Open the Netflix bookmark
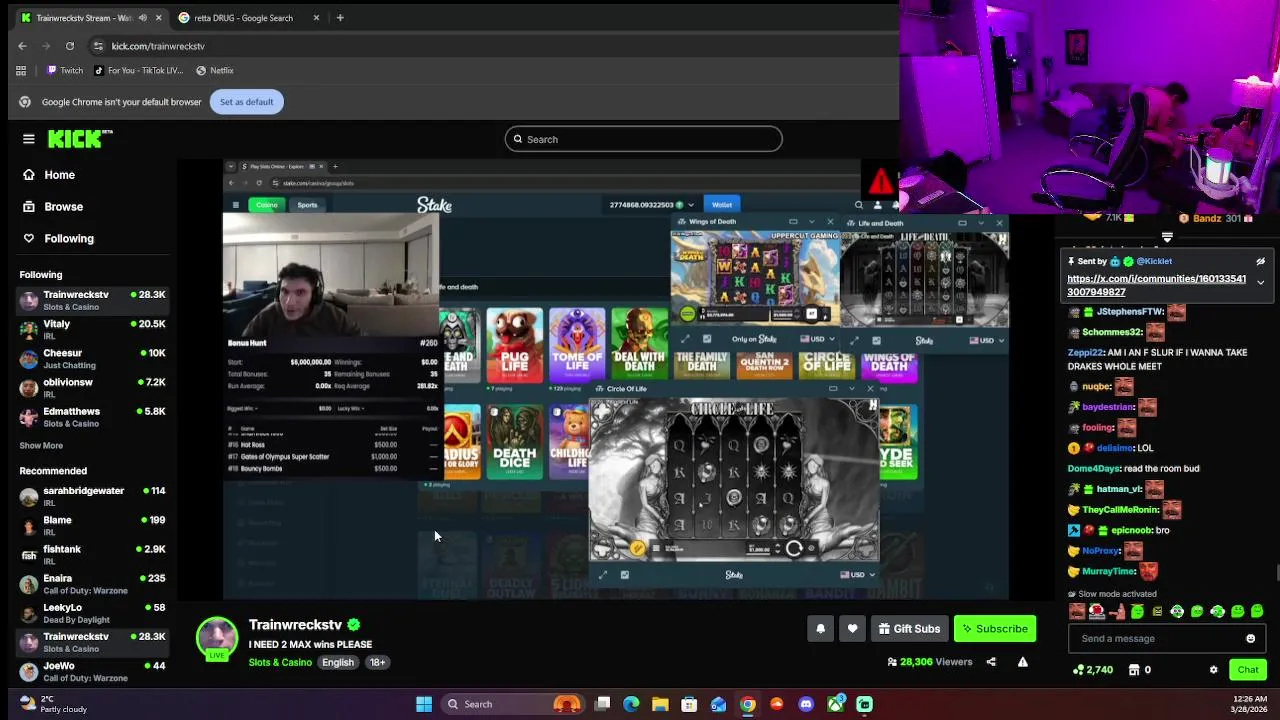The image size is (1280, 720). tap(215, 71)
